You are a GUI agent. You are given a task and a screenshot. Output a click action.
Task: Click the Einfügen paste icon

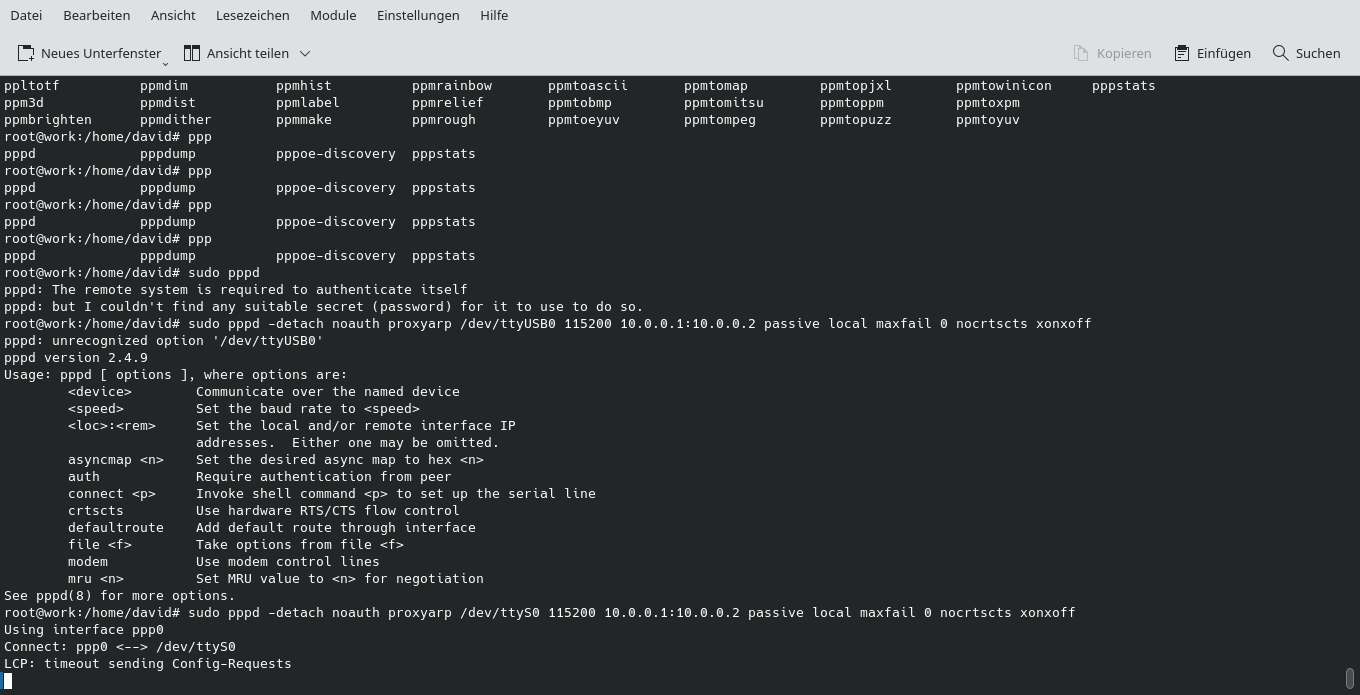pos(1180,53)
